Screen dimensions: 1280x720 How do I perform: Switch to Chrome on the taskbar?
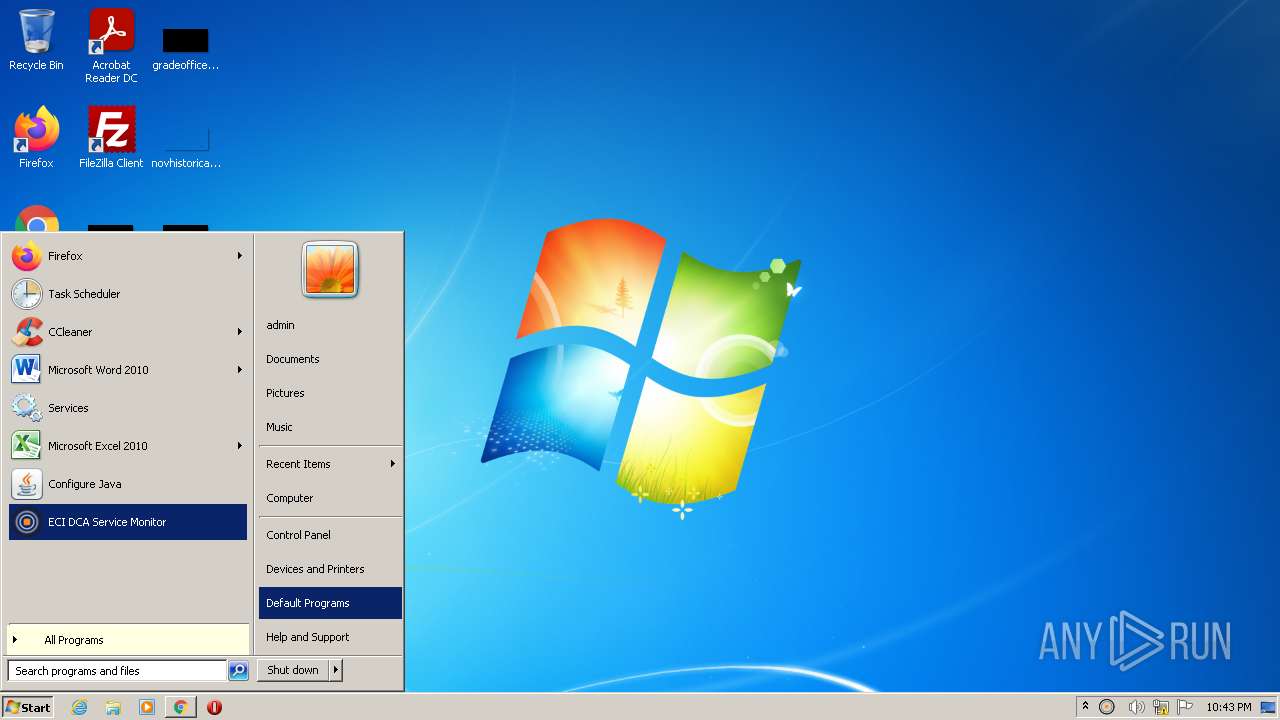tap(180, 707)
